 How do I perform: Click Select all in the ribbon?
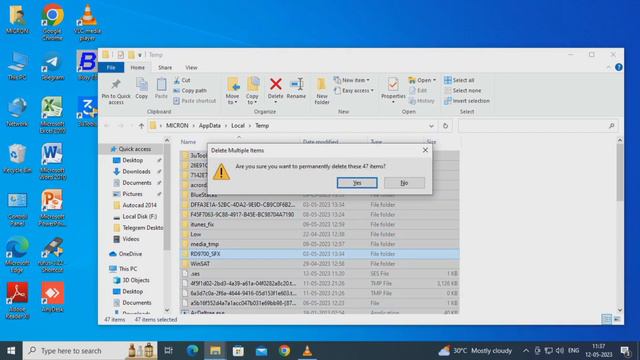[x=459, y=80]
